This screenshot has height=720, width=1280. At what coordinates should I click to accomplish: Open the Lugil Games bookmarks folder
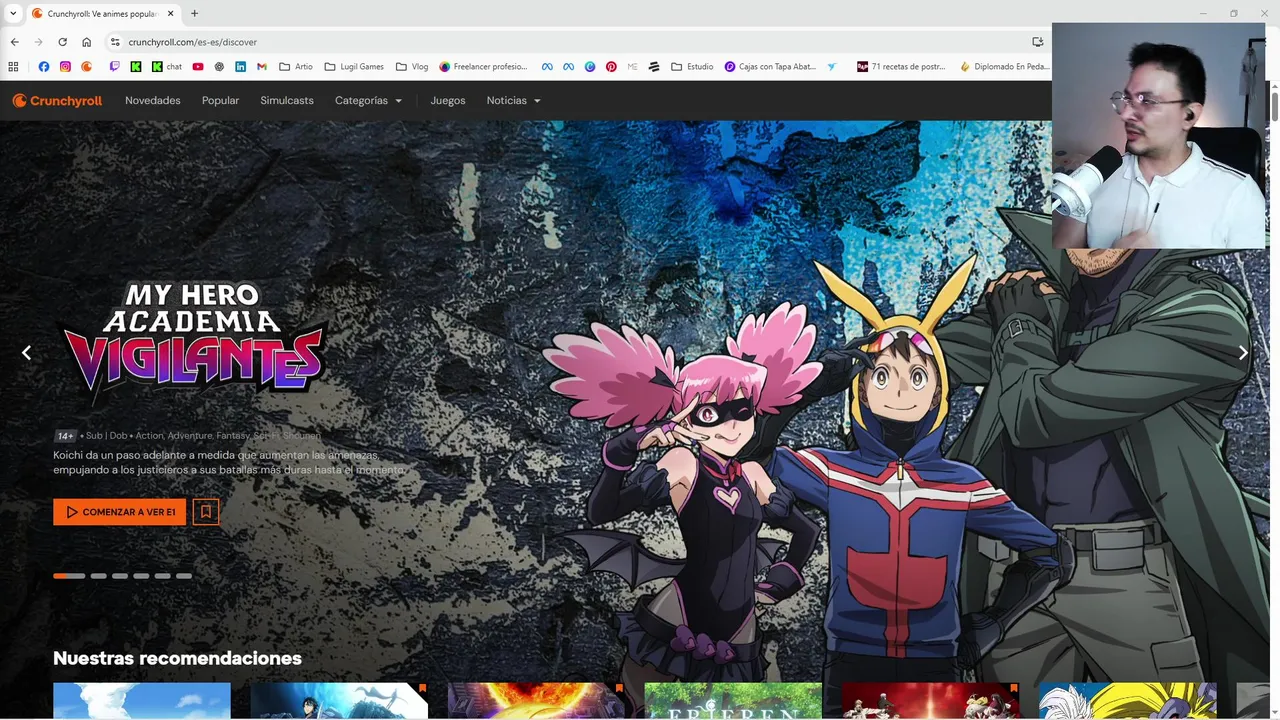tap(355, 67)
